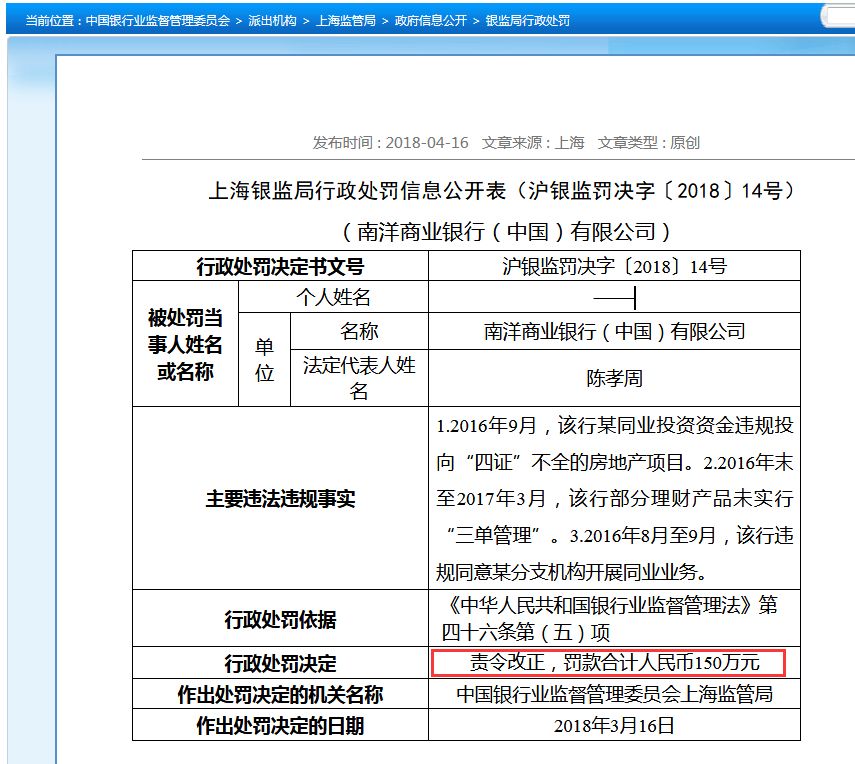Viewport: 855px width, 764px height.
Task: Click the search box at top right
Action: pos(838,17)
